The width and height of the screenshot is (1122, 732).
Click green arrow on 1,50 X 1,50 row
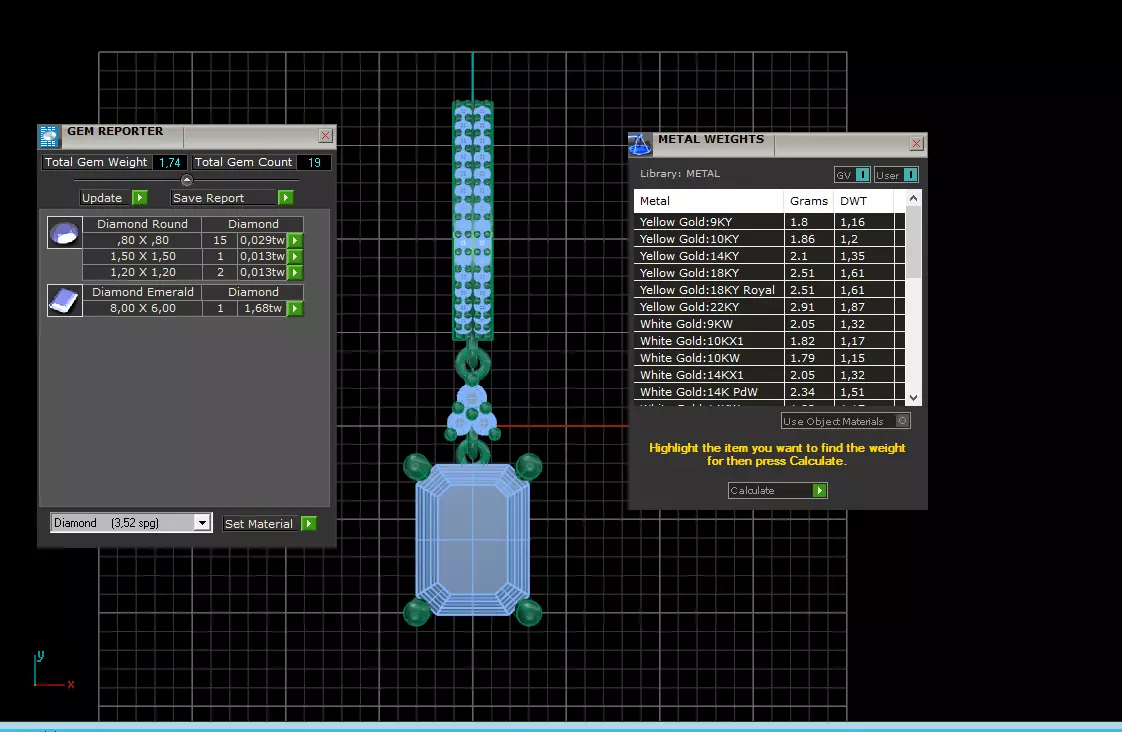295,256
